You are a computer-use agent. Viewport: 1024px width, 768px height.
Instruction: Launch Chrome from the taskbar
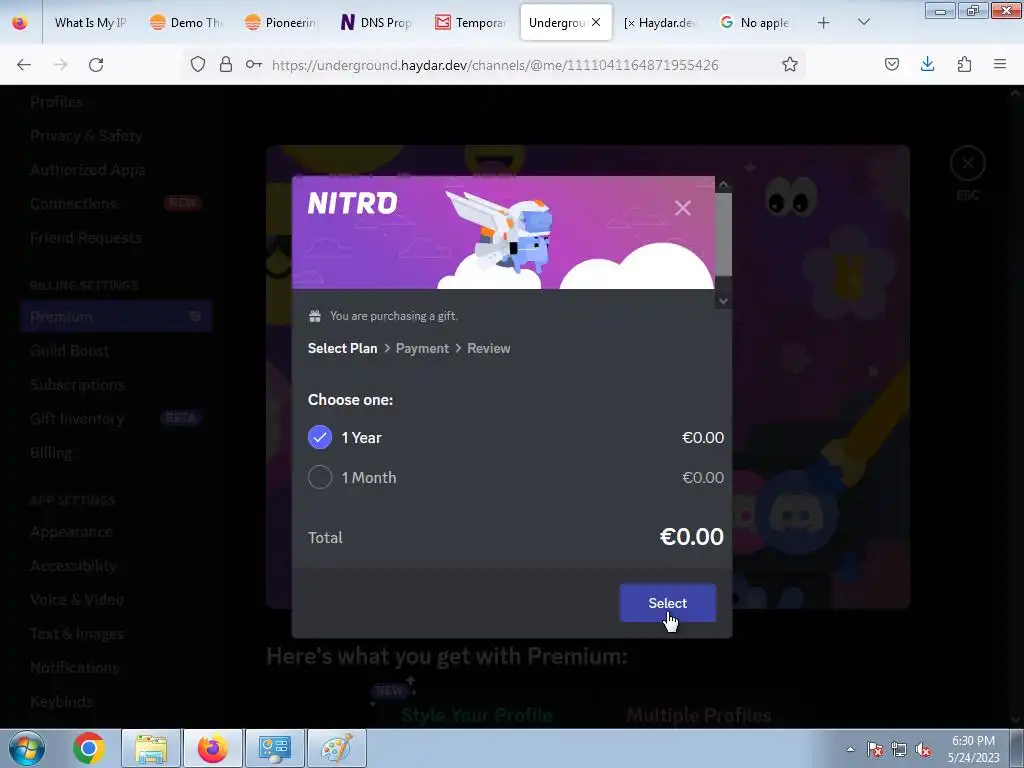click(89, 748)
